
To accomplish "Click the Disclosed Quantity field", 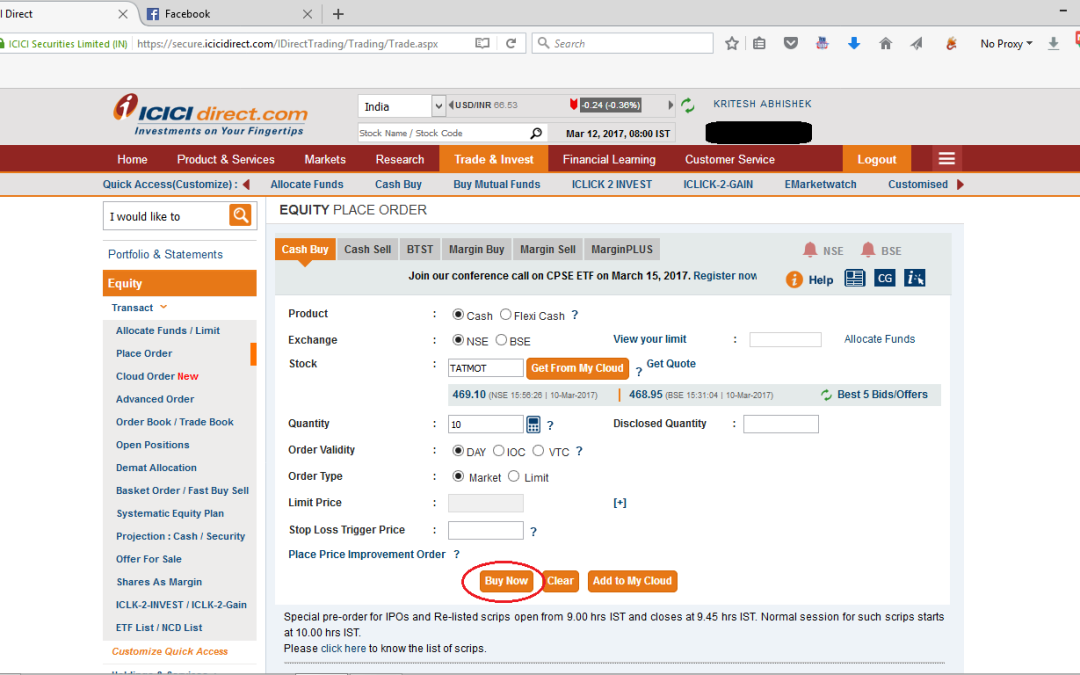I will 781,424.
